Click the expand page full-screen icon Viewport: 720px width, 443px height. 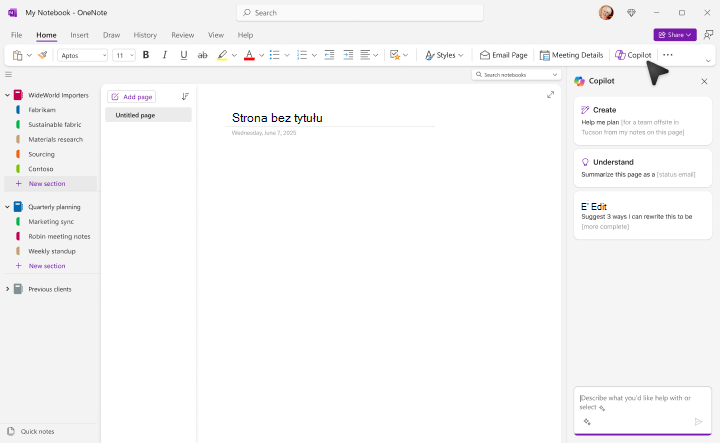pos(551,95)
